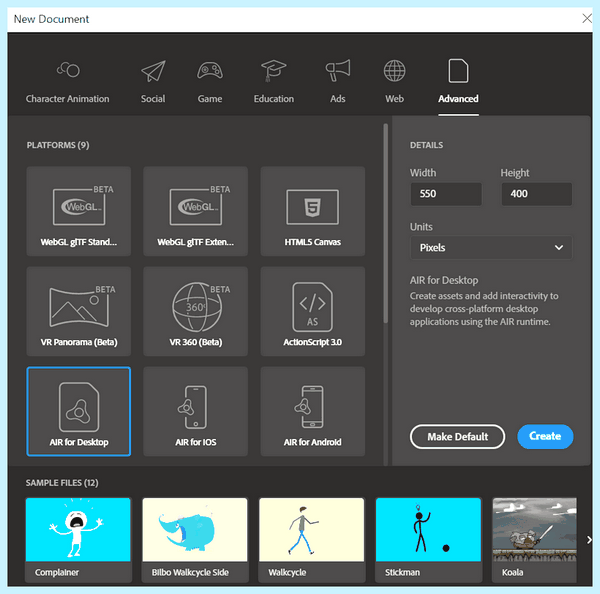The height and width of the screenshot is (594, 600).
Task: Select the Social paper plane icon
Action: pos(153,71)
